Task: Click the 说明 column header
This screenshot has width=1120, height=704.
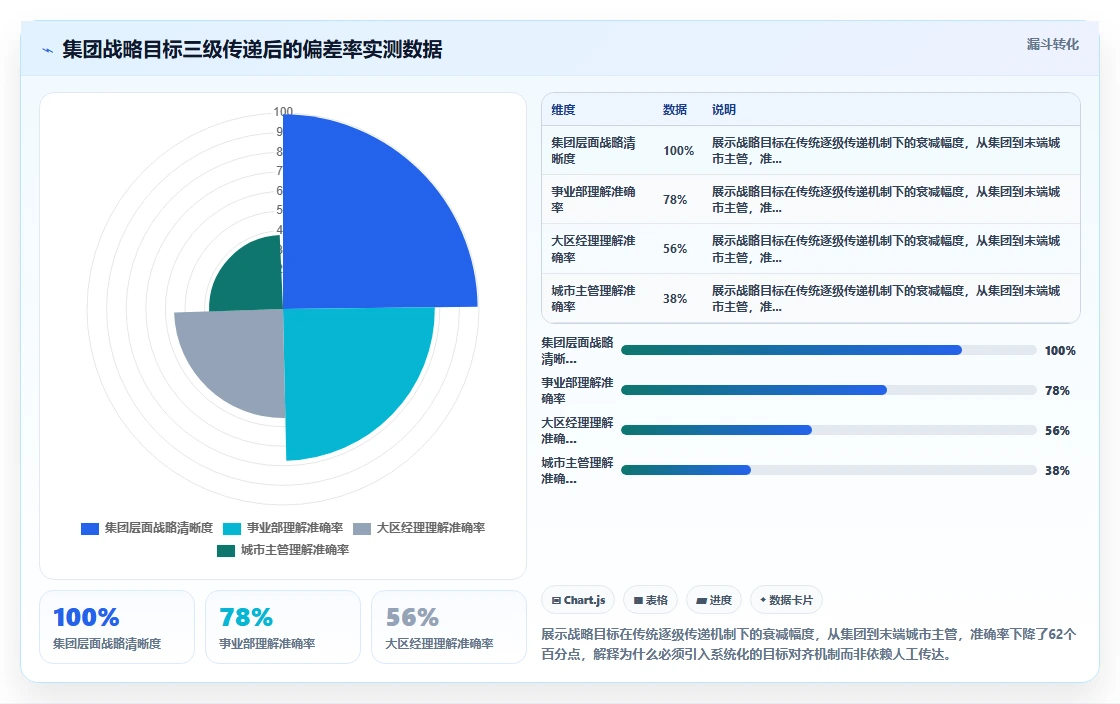Action: click(x=724, y=109)
